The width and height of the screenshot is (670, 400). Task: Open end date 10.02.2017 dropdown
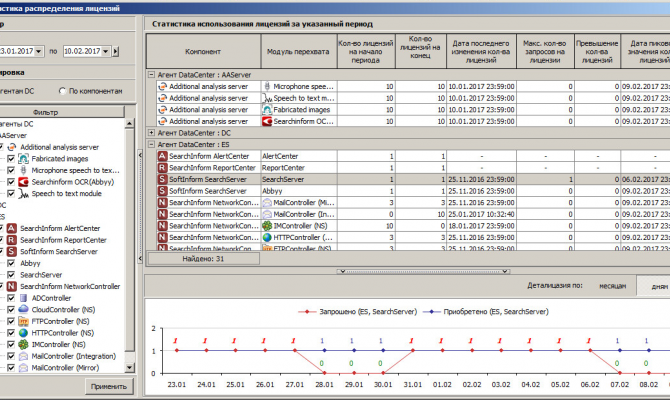(x=105, y=51)
